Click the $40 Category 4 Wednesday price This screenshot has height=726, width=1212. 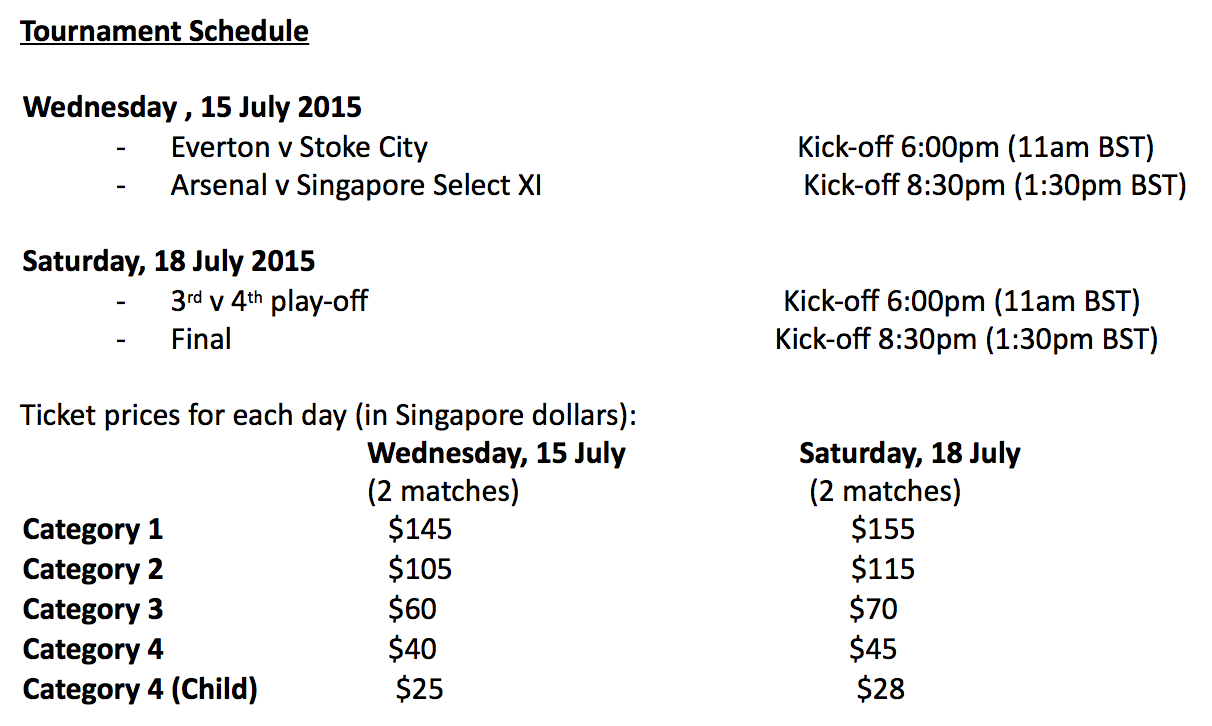[412, 649]
